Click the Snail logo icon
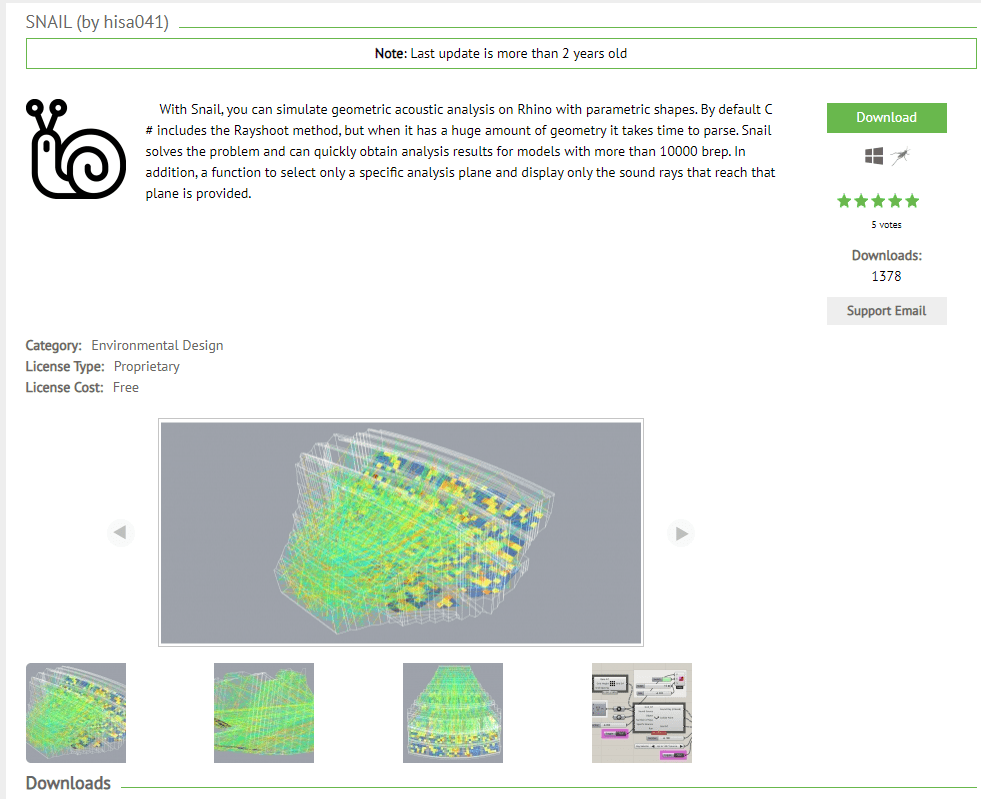 tap(76, 149)
